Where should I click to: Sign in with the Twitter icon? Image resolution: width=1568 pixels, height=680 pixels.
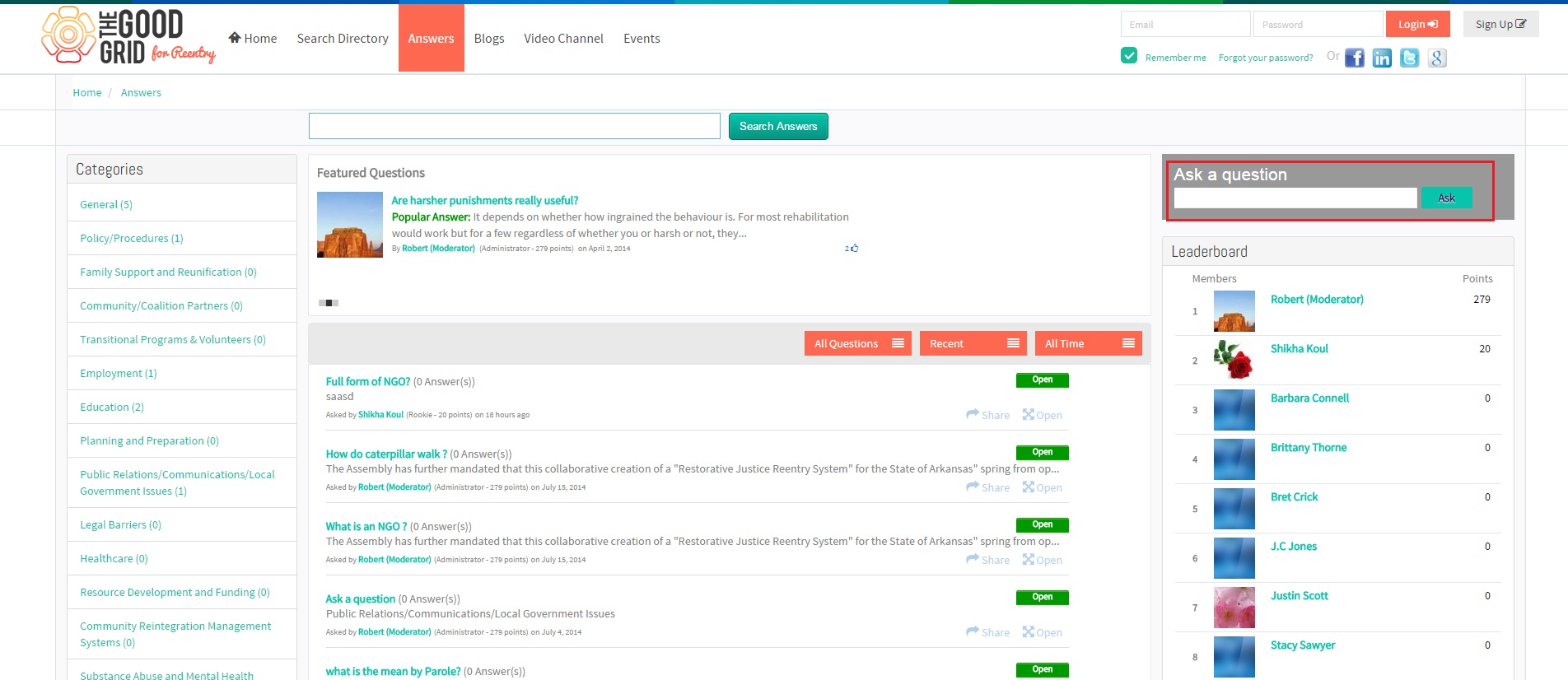pyautogui.click(x=1410, y=58)
